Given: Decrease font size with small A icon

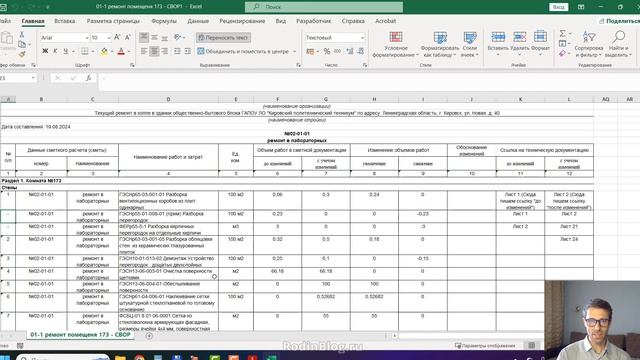Looking at the screenshot, I should pos(127,38).
